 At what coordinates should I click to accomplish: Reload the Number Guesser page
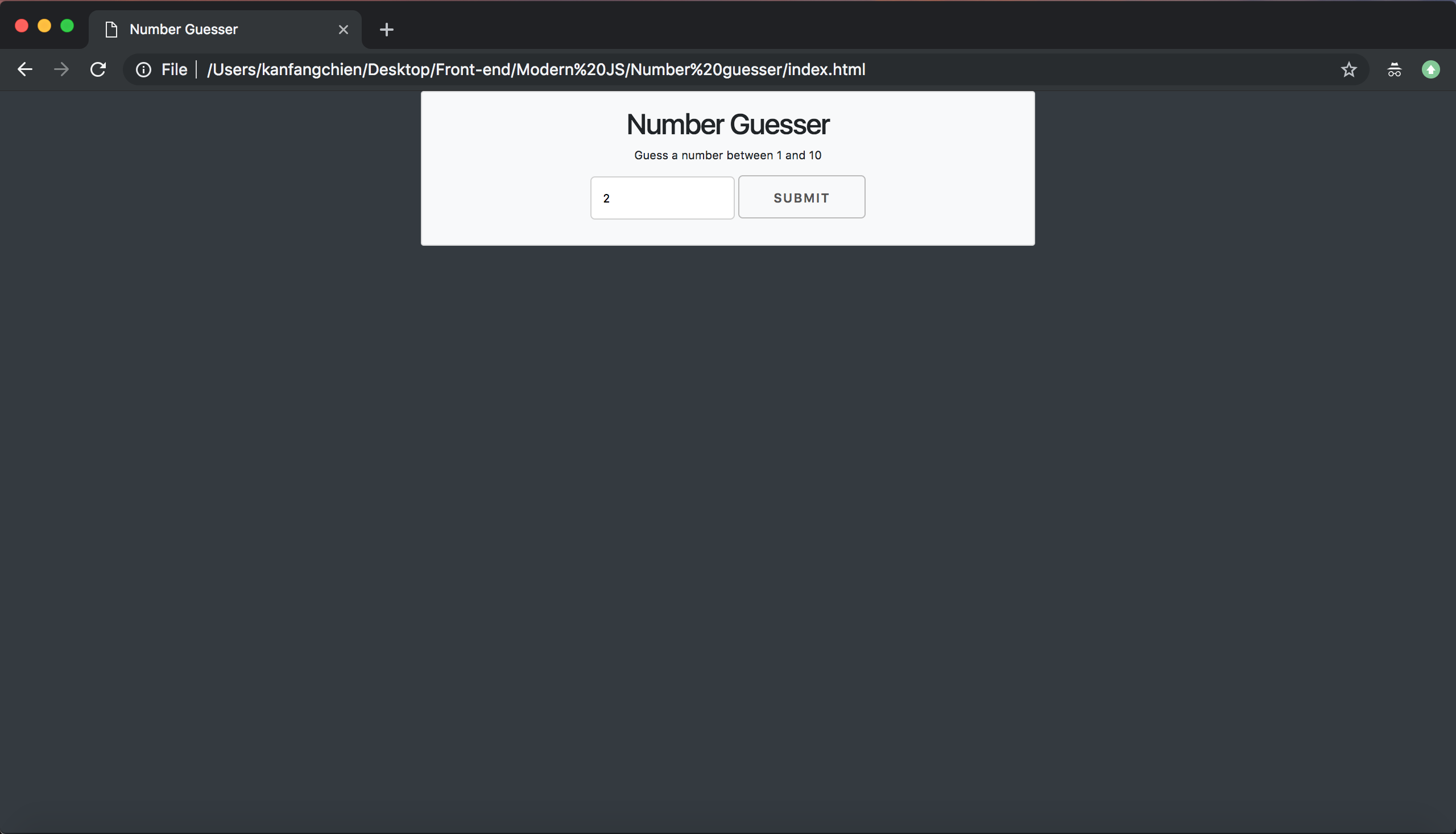(98, 69)
